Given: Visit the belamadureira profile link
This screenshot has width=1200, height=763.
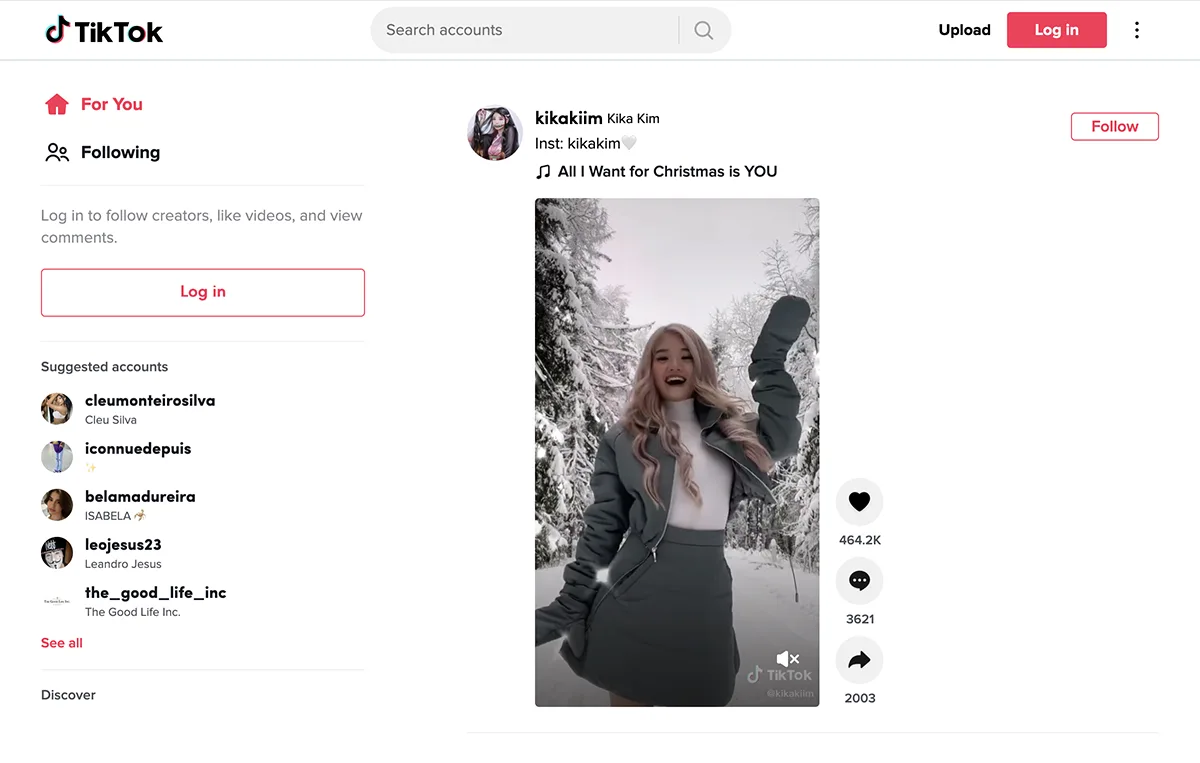Looking at the screenshot, I should pos(140,496).
